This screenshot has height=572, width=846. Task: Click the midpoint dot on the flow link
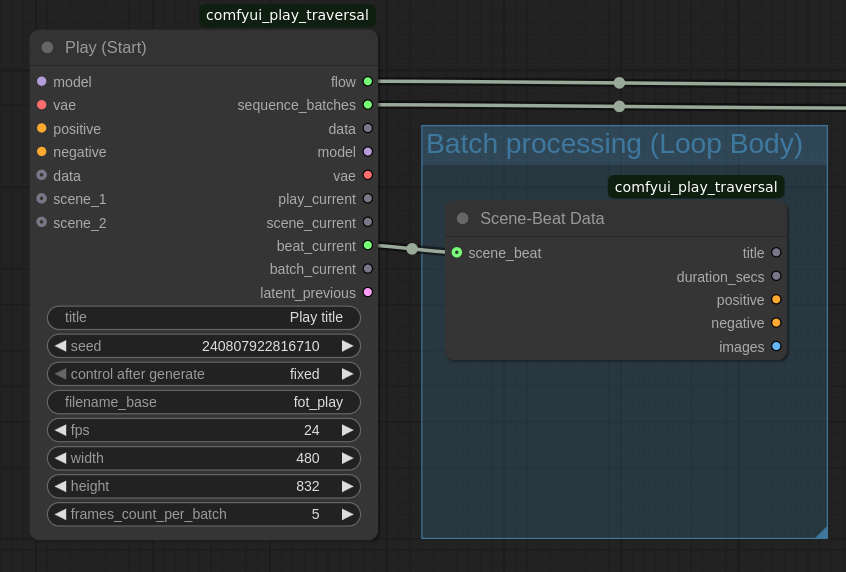619,83
